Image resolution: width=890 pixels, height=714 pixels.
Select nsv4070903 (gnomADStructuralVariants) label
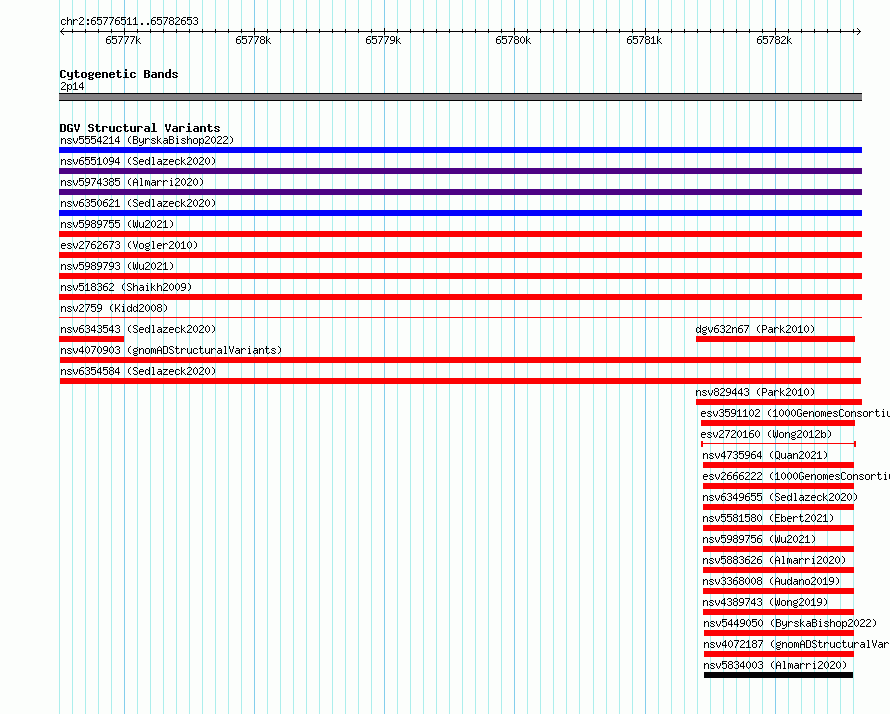coord(171,350)
